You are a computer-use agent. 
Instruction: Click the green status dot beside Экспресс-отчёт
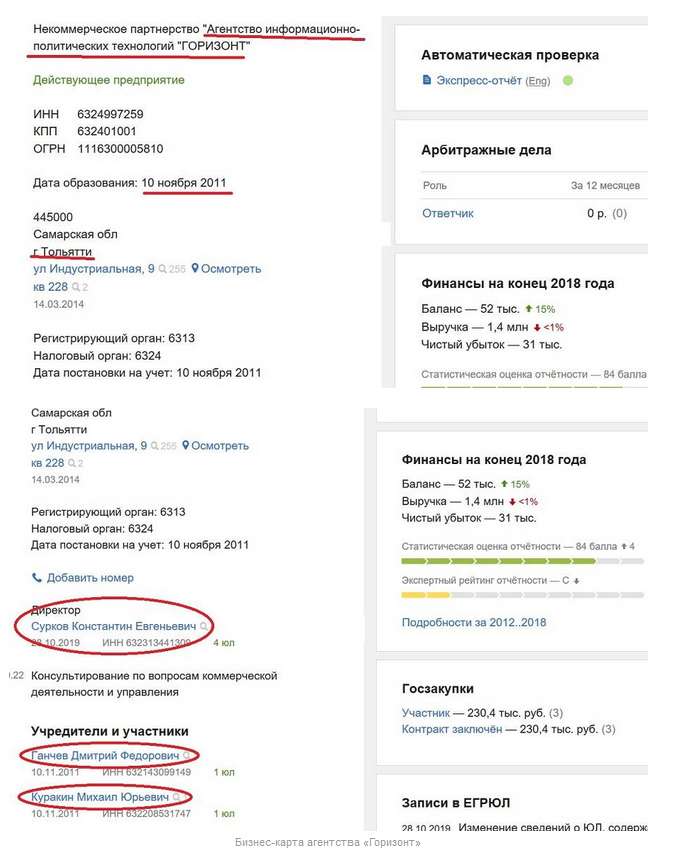pyautogui.click(x=568, y=80)
